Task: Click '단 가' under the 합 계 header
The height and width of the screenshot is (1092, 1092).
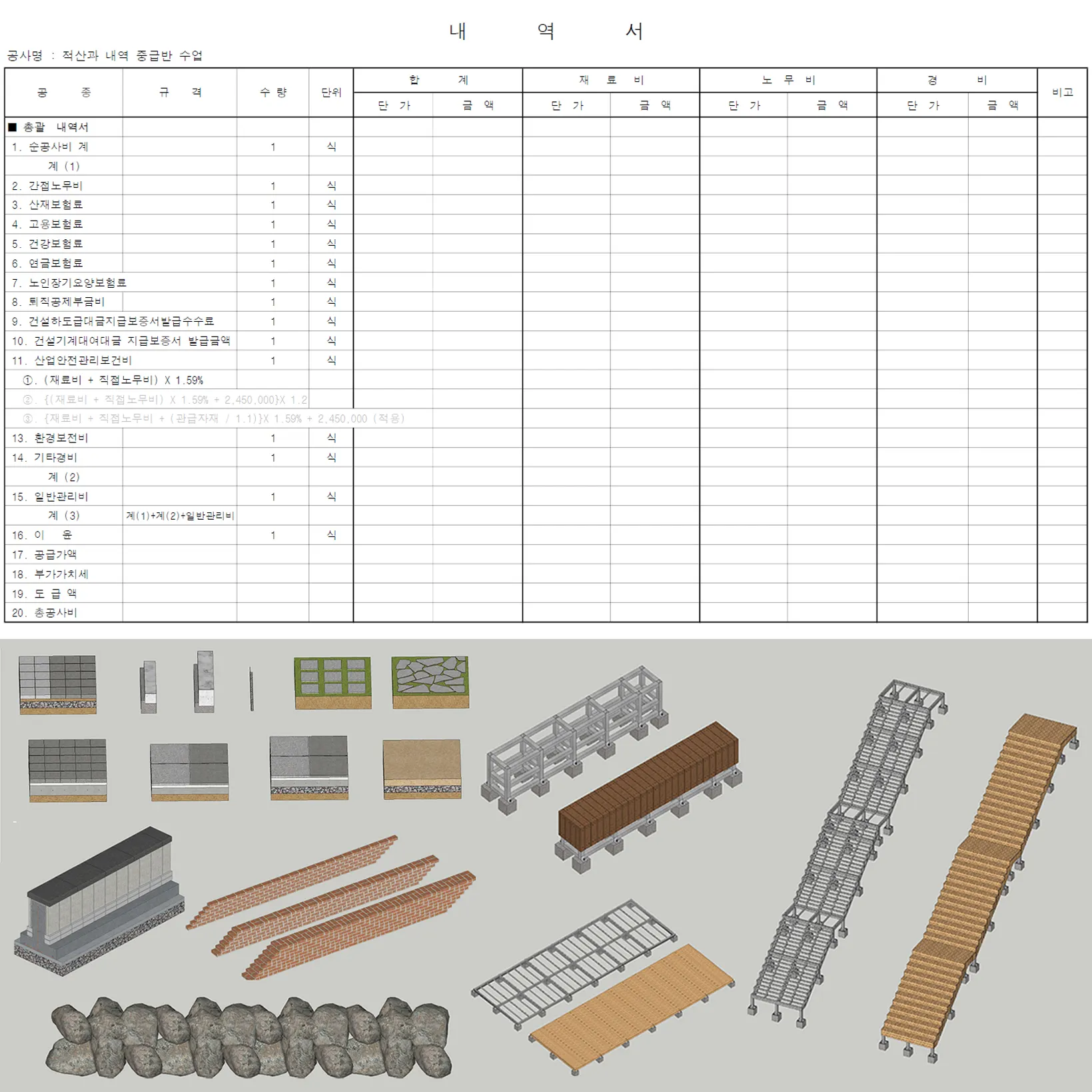Action: pyautogui.click(x=394, y=105)
